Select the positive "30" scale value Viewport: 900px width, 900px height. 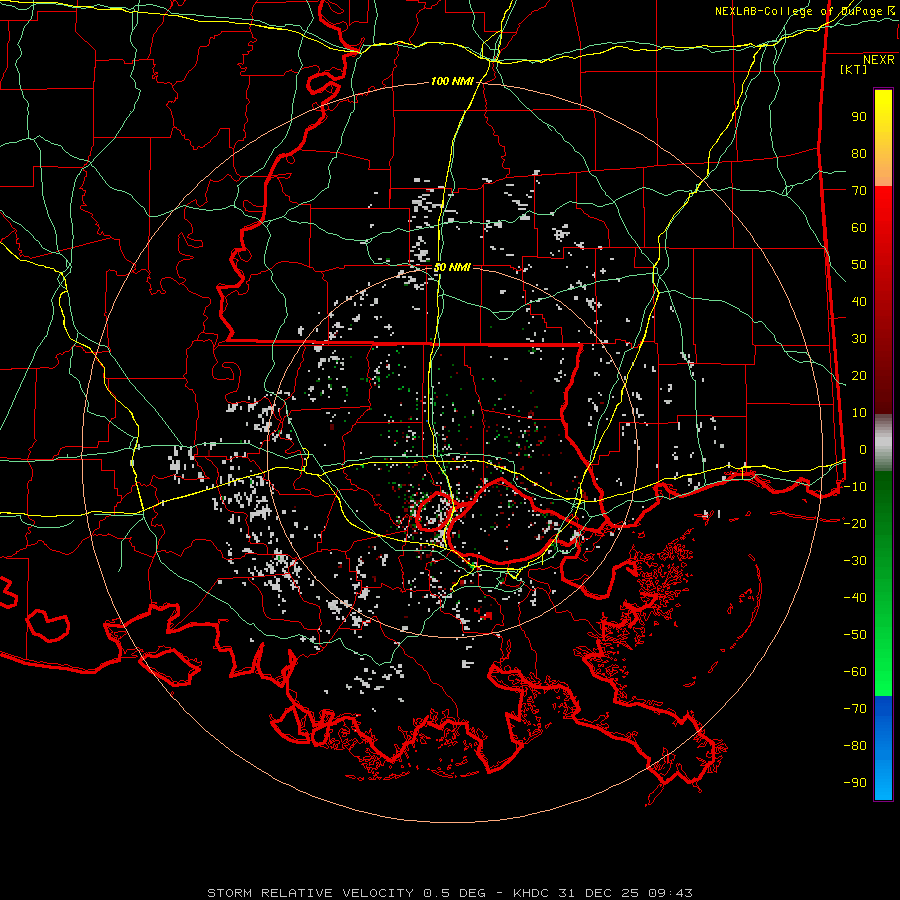tap(859, 339)
